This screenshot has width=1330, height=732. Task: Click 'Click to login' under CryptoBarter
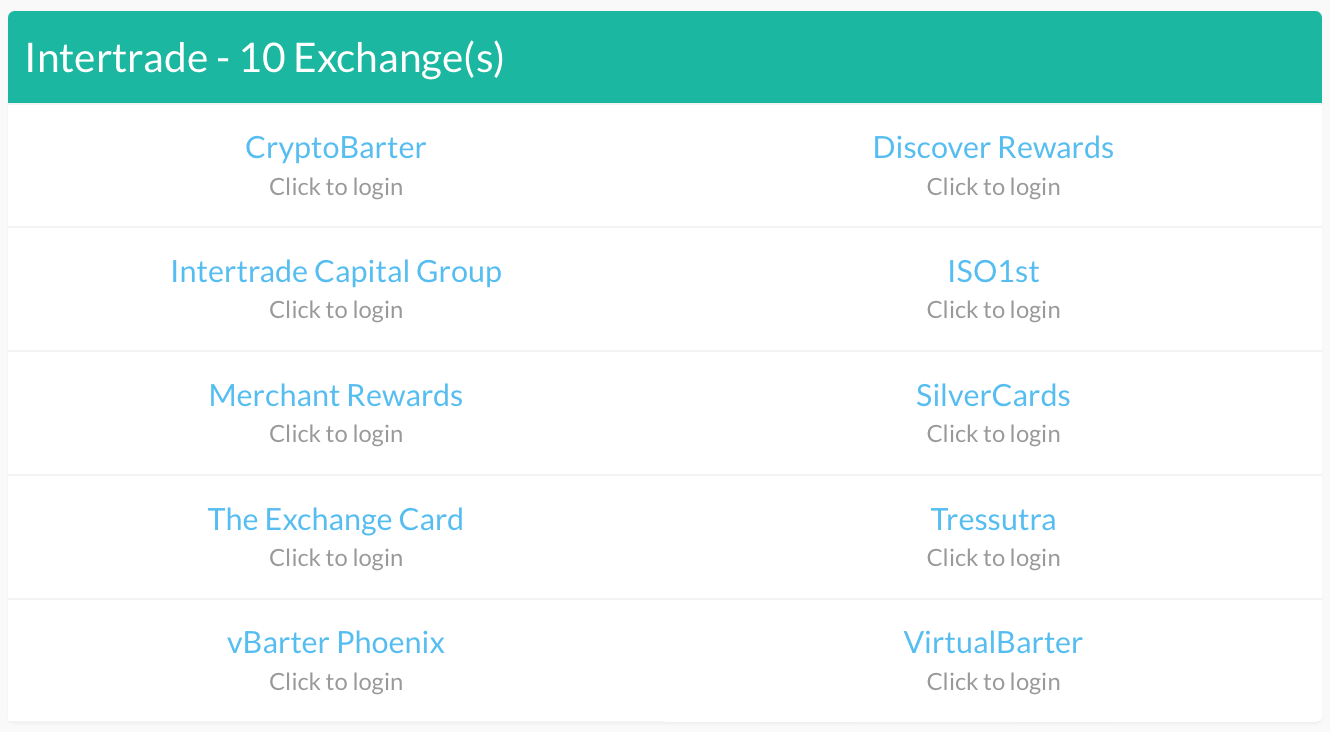pos(336,187)
